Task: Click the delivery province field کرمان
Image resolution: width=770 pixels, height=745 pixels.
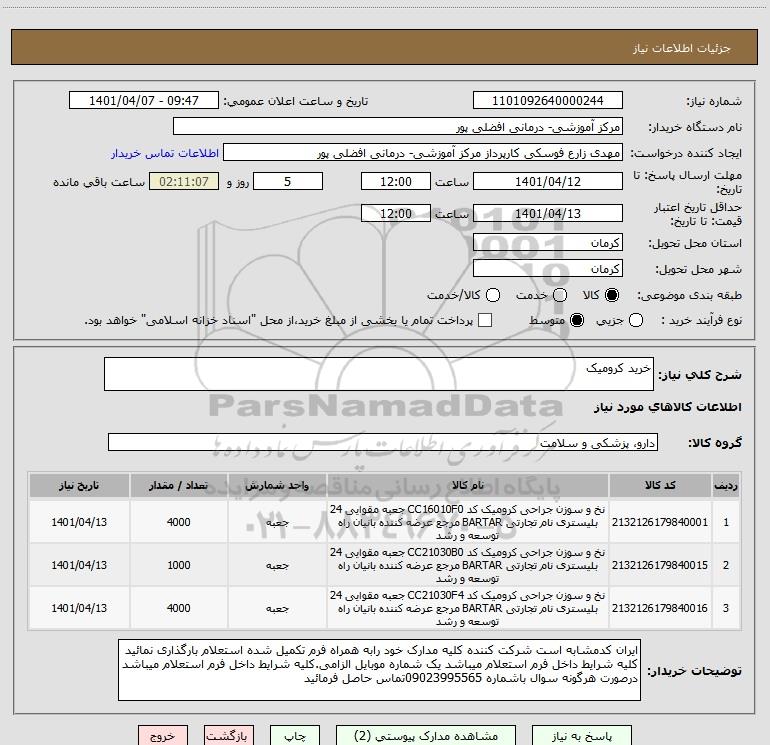Action: click(x=548, y=242)
